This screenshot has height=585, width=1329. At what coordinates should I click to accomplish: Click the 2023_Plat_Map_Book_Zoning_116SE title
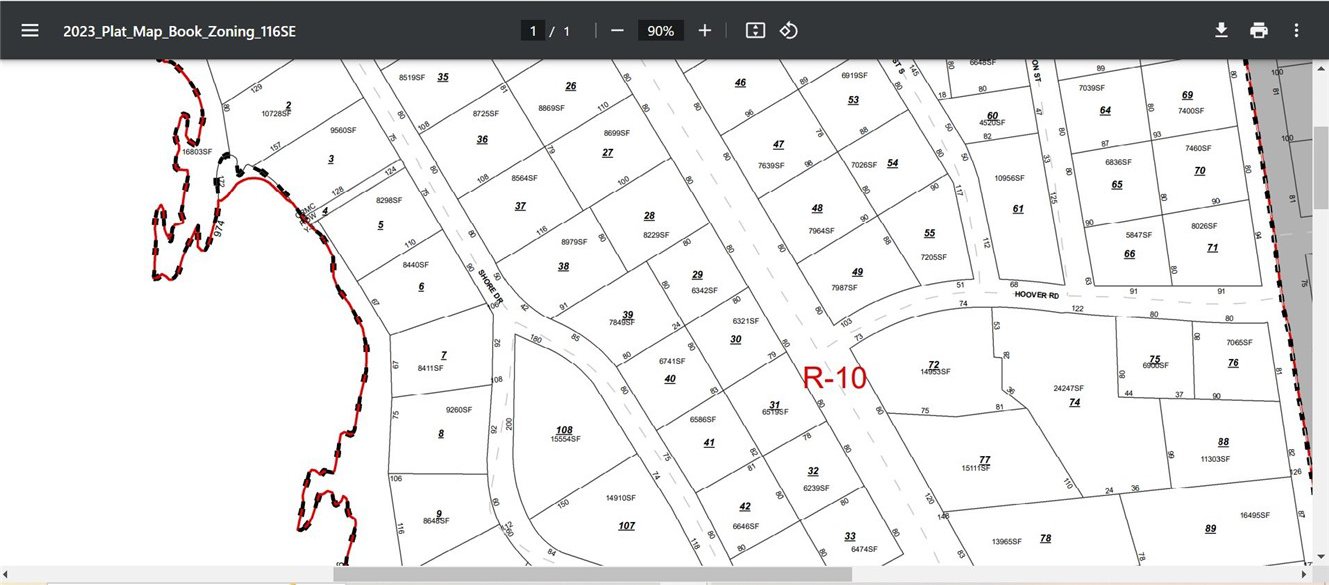[x=180, y=31]
